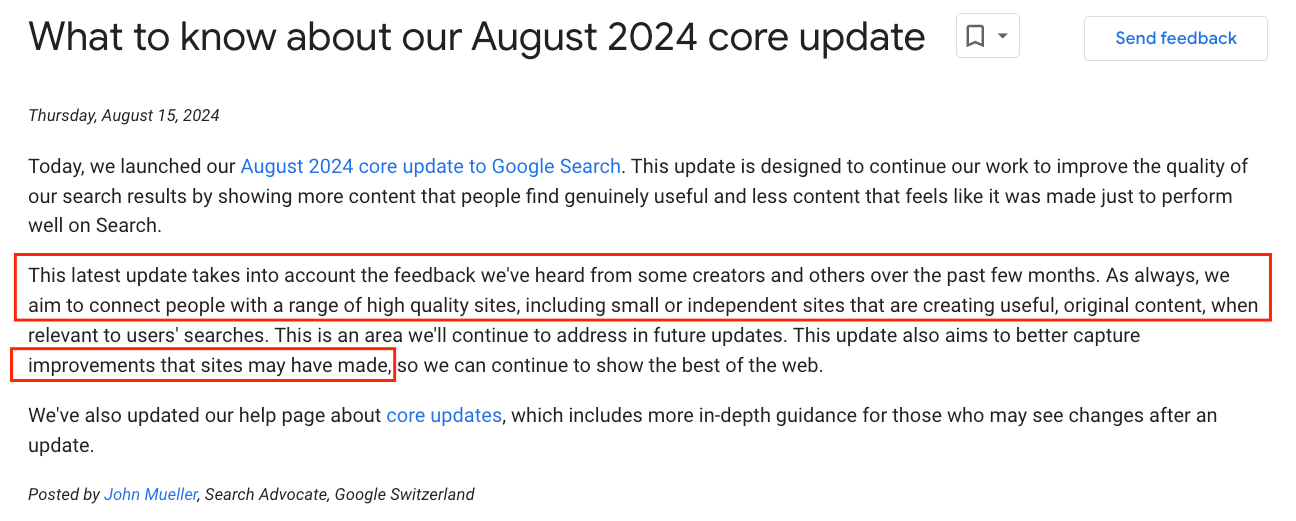Open the core updates help page link
The height and width of the screenshot is (521, 1296).
[444, 415]
